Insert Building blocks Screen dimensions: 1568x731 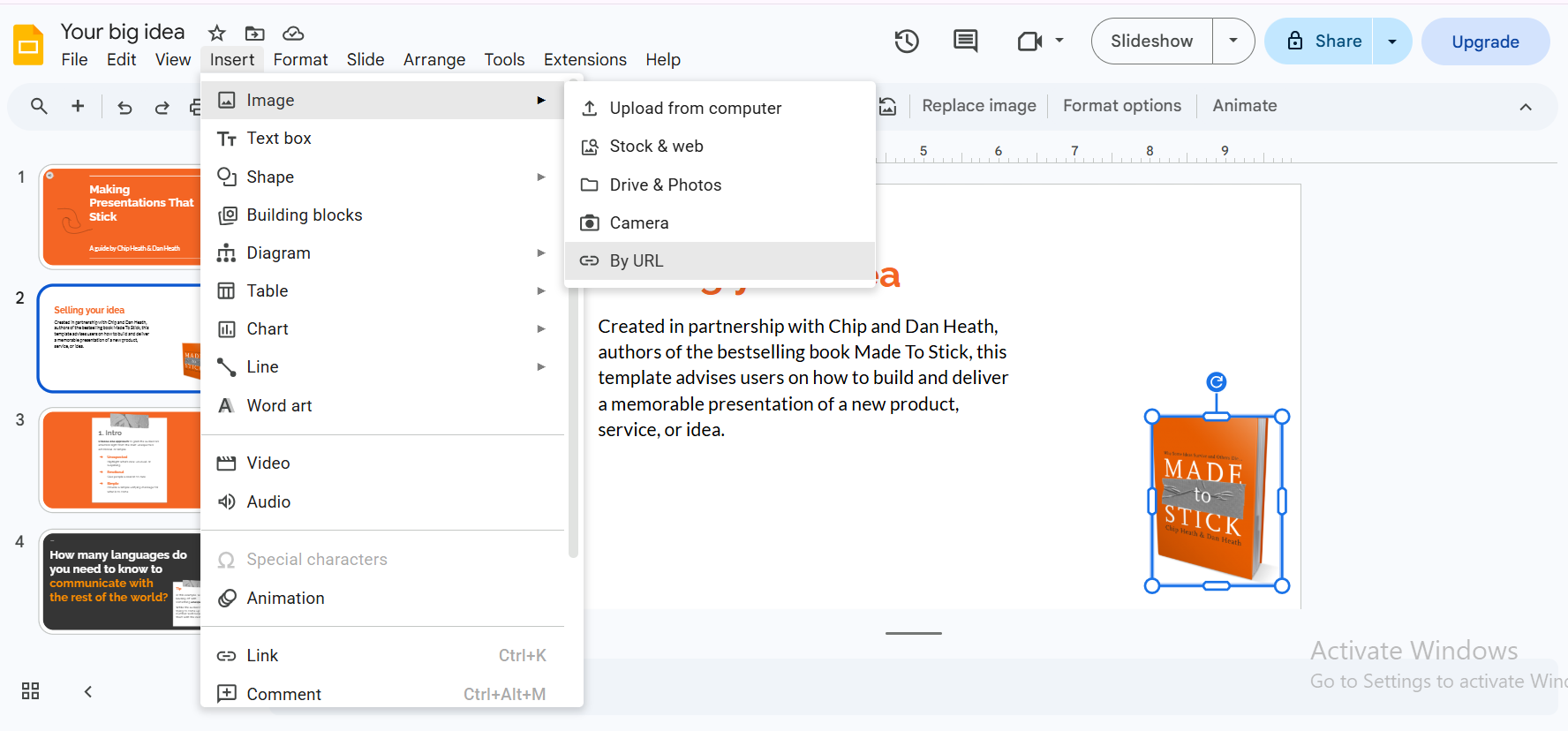pyautogui.click(x=382, y=215)
